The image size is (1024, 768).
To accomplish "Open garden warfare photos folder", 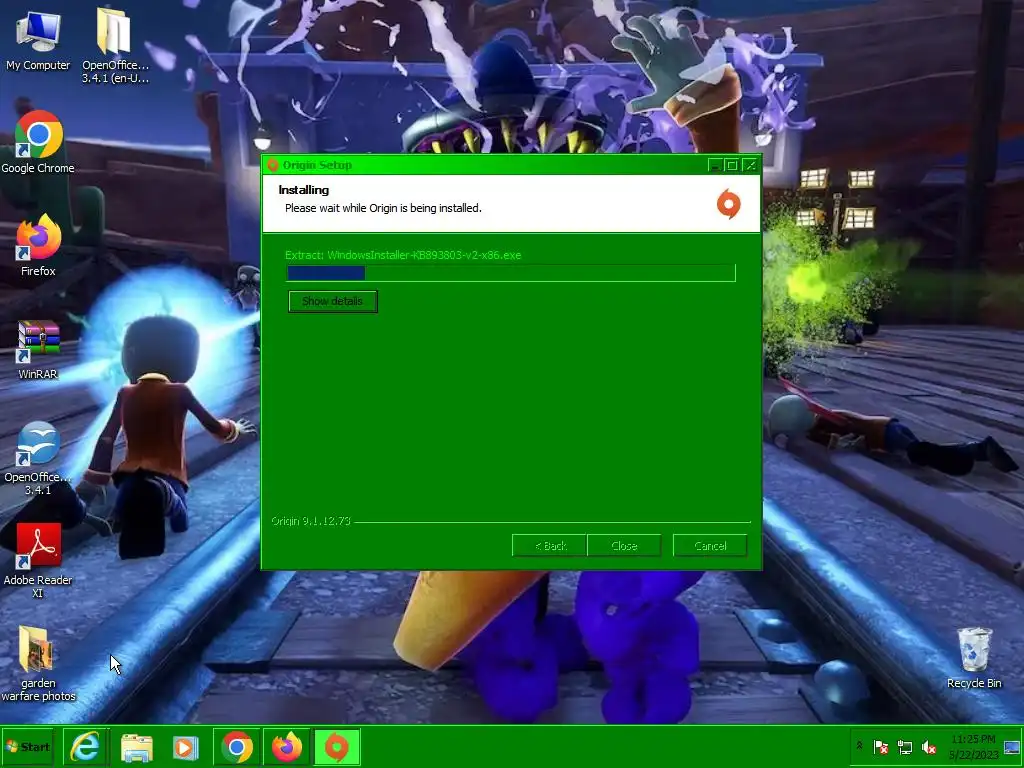I will (38, 664).
